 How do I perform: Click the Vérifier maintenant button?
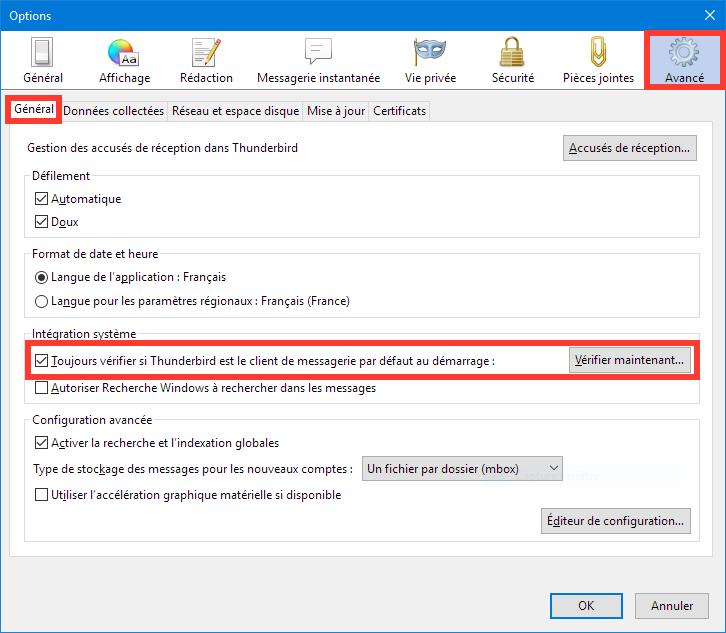629,360
